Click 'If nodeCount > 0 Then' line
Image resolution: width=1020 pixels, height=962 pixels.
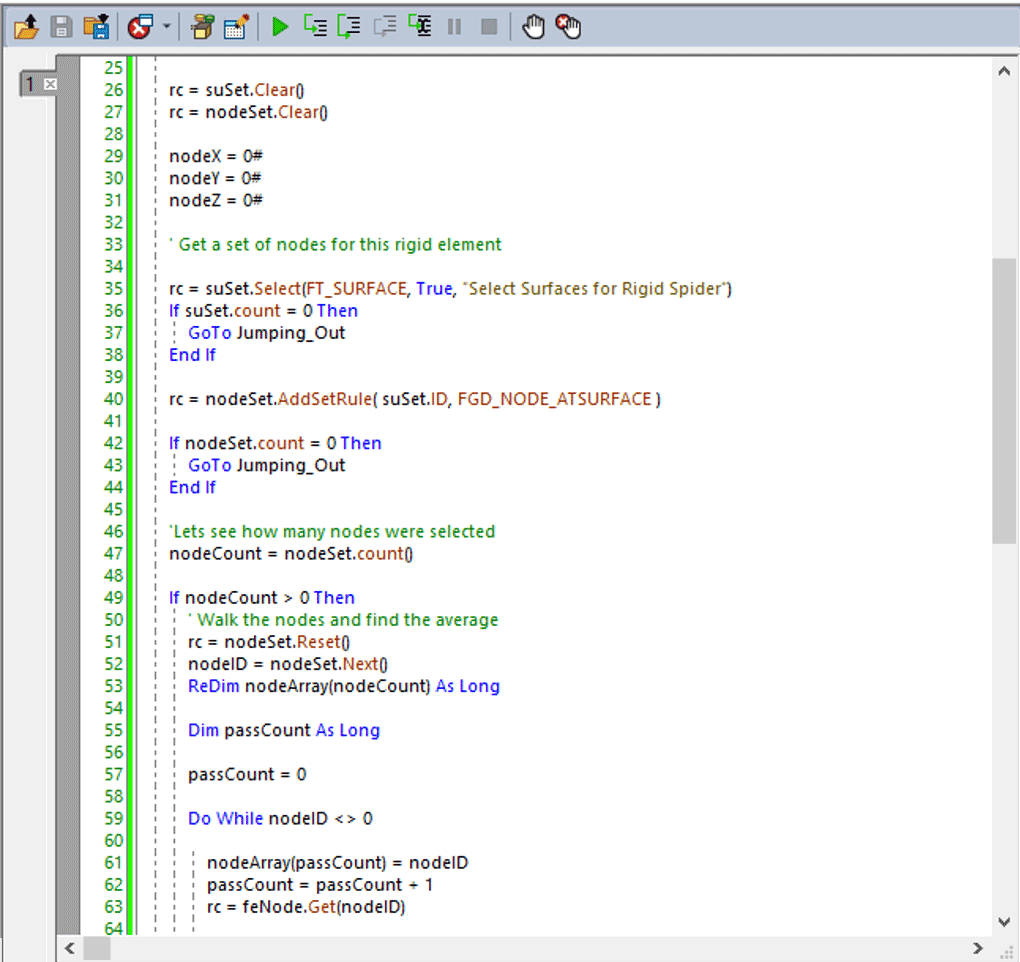(x=262, y=598)
